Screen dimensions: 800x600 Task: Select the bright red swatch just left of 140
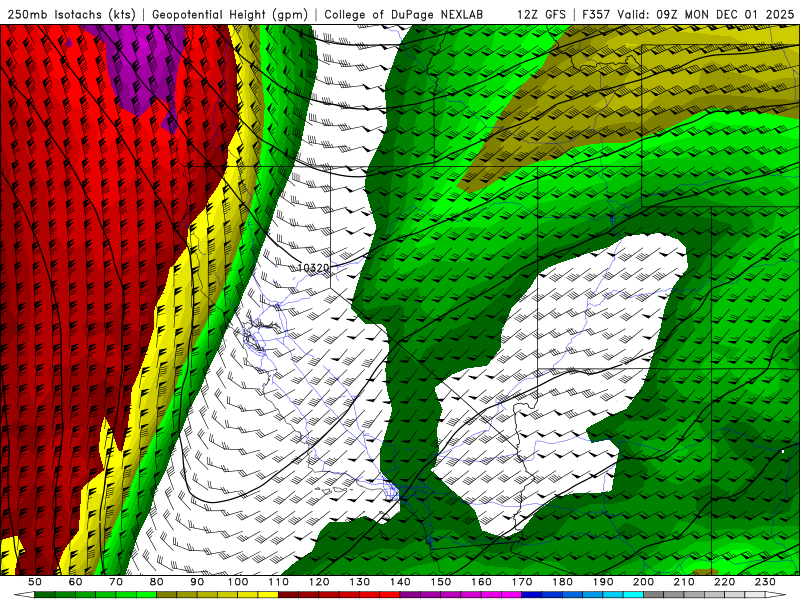coord(390,595)
